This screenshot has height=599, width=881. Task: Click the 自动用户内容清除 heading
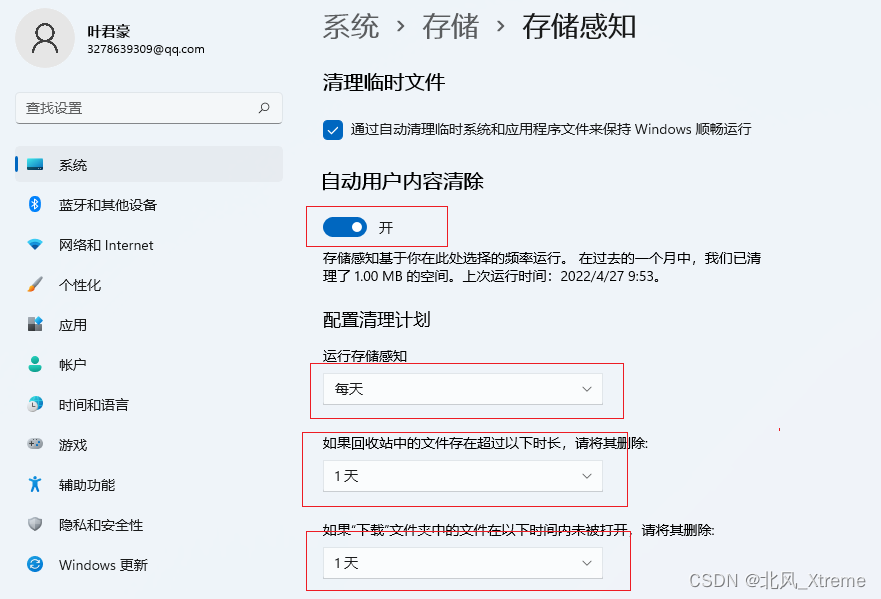tap(403, 181)
